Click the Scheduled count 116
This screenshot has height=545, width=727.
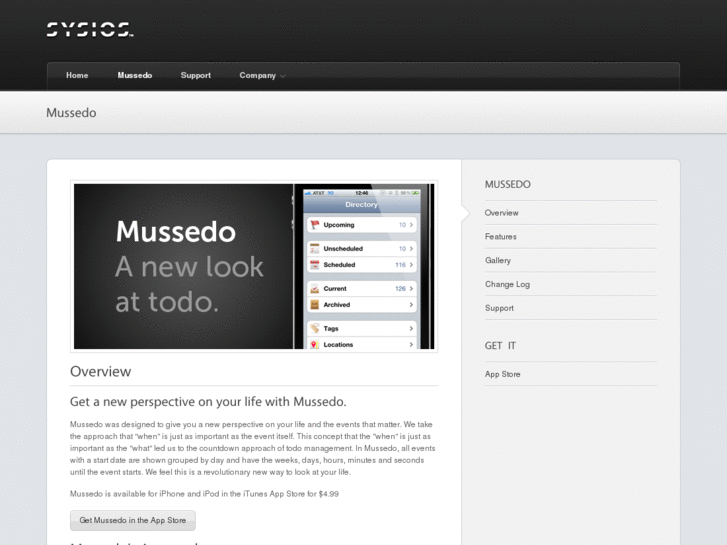click(400, 265)
